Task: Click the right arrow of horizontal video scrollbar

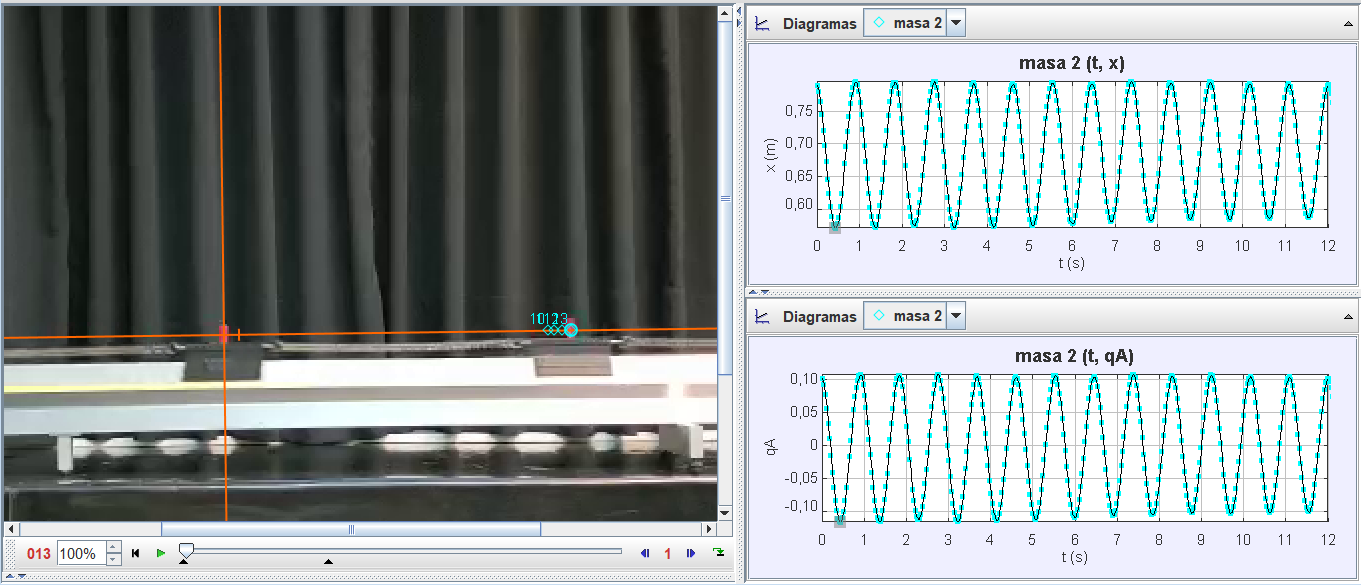Action: [711, 529]
